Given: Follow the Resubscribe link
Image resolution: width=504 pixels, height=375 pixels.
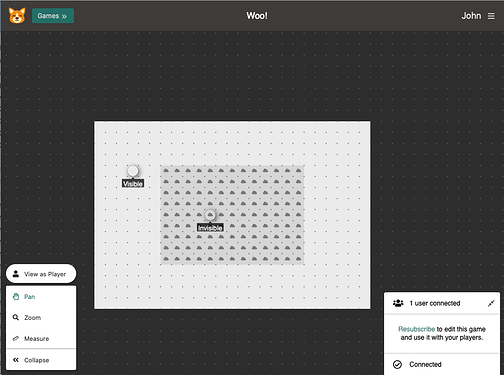Looking at the screenshot, I should (x=416, y=329).
